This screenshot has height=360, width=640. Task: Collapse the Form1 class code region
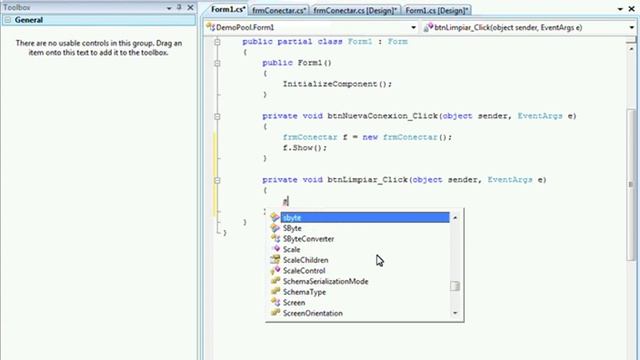point(217,42)
